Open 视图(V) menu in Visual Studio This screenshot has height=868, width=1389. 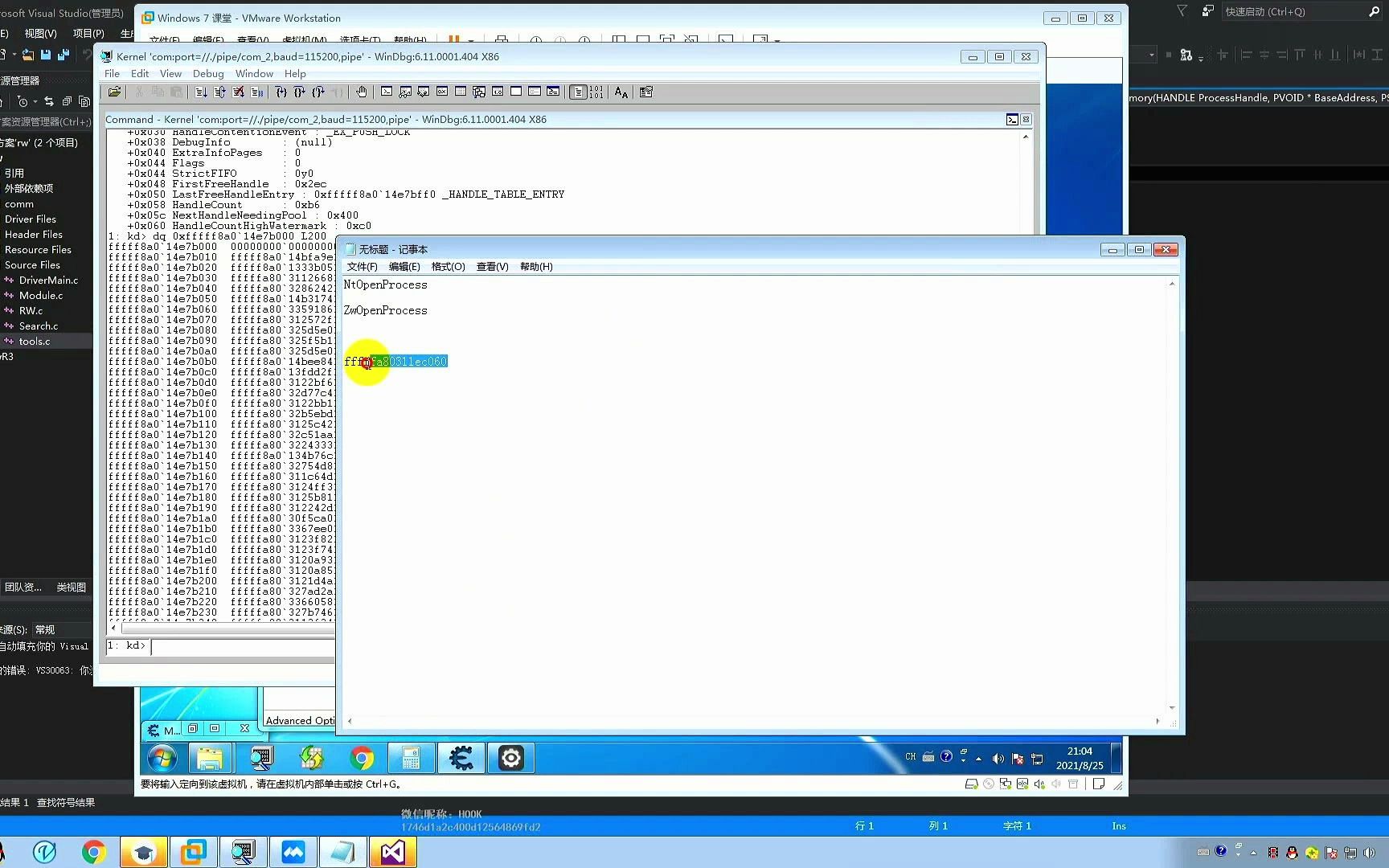coord(40,34)
